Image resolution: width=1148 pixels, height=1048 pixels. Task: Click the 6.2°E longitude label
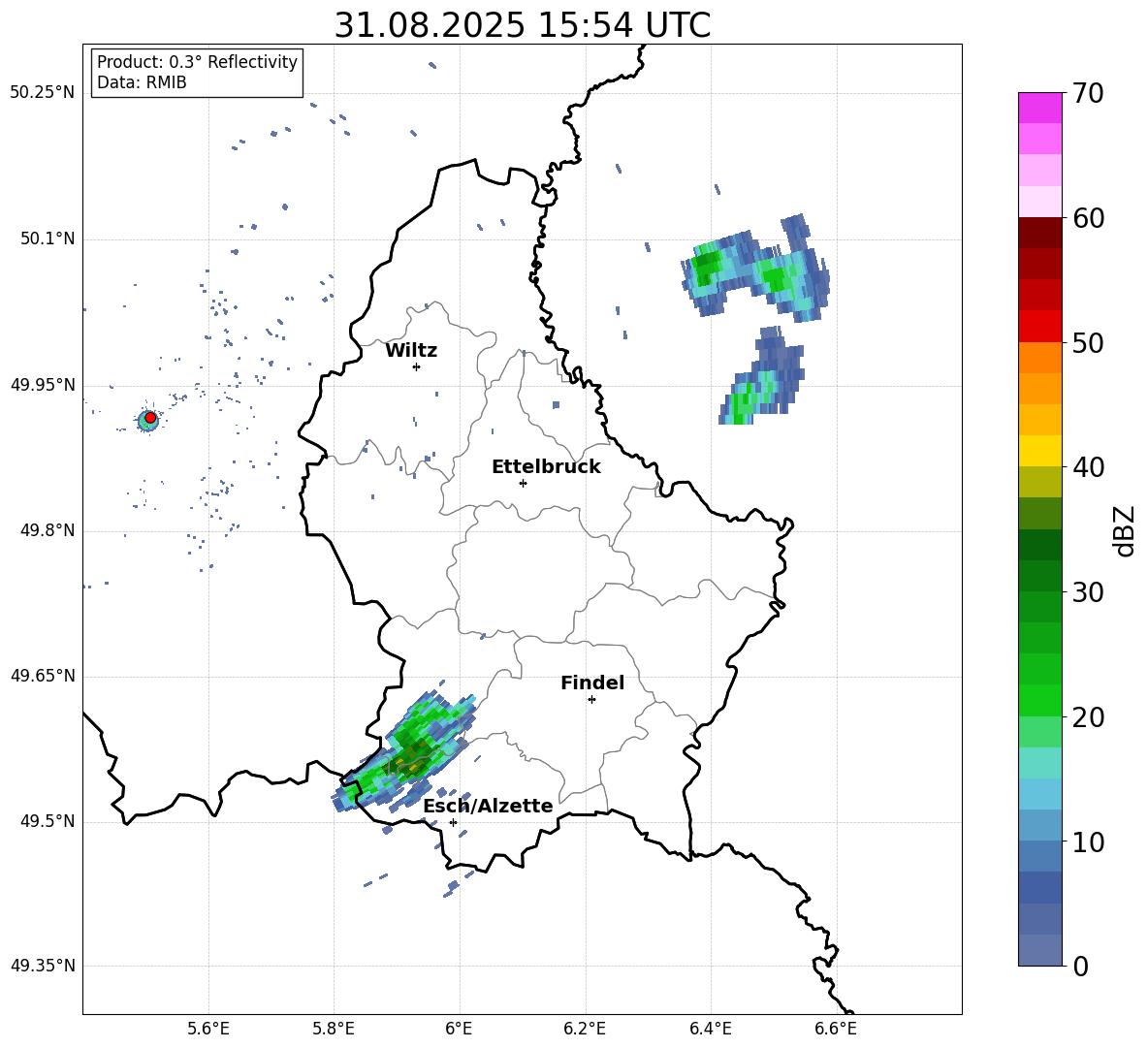click(585, 1029)
